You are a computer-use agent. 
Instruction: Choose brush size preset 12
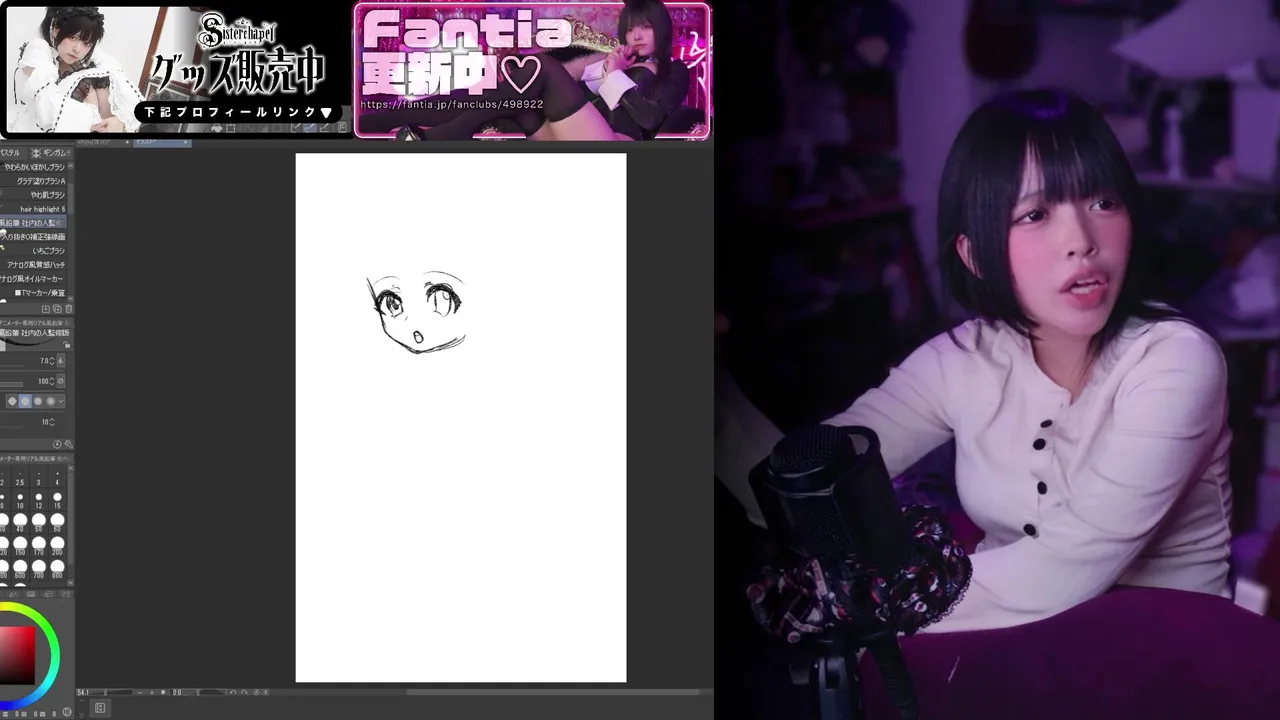38,500
